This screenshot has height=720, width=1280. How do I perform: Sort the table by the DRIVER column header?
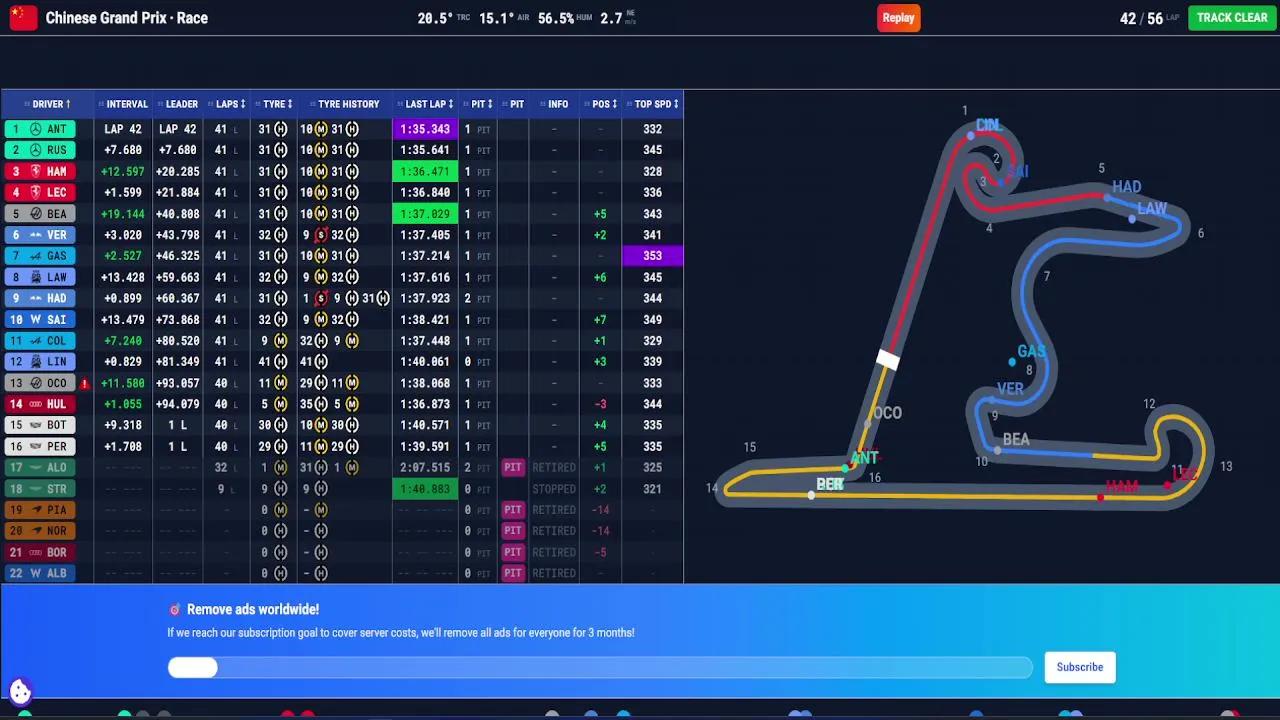point(48,104)
